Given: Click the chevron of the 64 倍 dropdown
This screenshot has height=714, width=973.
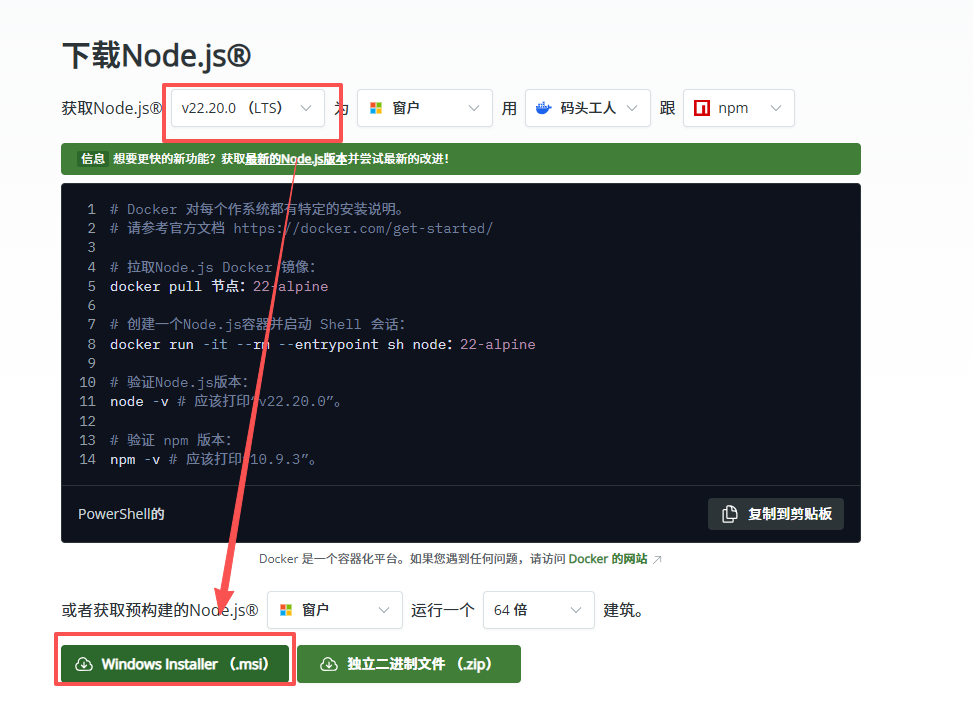Looking at the screenshot, I should 576,610.
